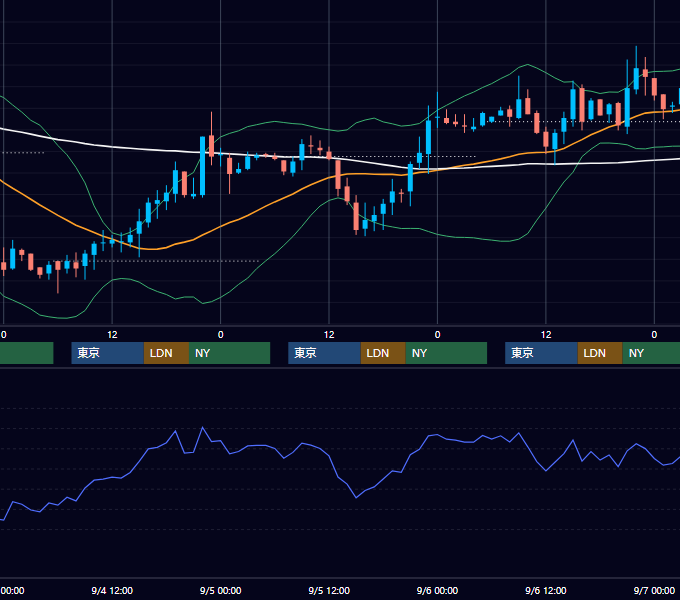Click the blue candle with the highest wick near 9/7

tap(636, 78)
